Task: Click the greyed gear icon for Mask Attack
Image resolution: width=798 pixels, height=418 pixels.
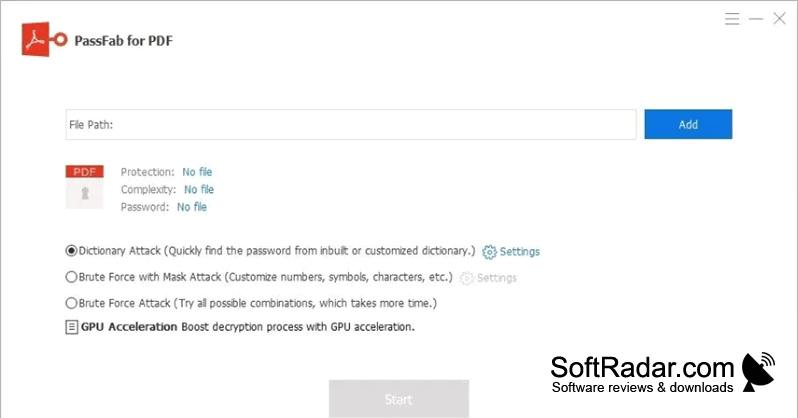Action: pos(466,278)
